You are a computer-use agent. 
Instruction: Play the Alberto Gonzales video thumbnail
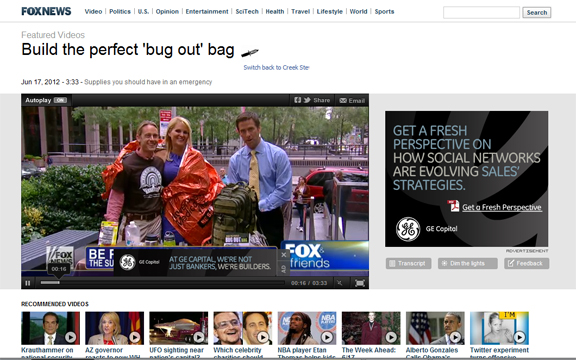[435, 328]
